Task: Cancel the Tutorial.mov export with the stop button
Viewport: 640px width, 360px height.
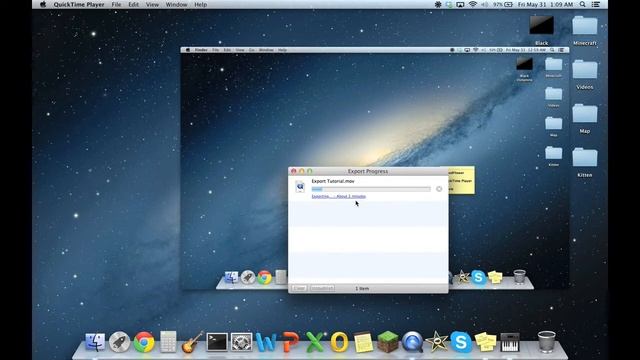Action: pyautogui.click(x=439, y=189)
